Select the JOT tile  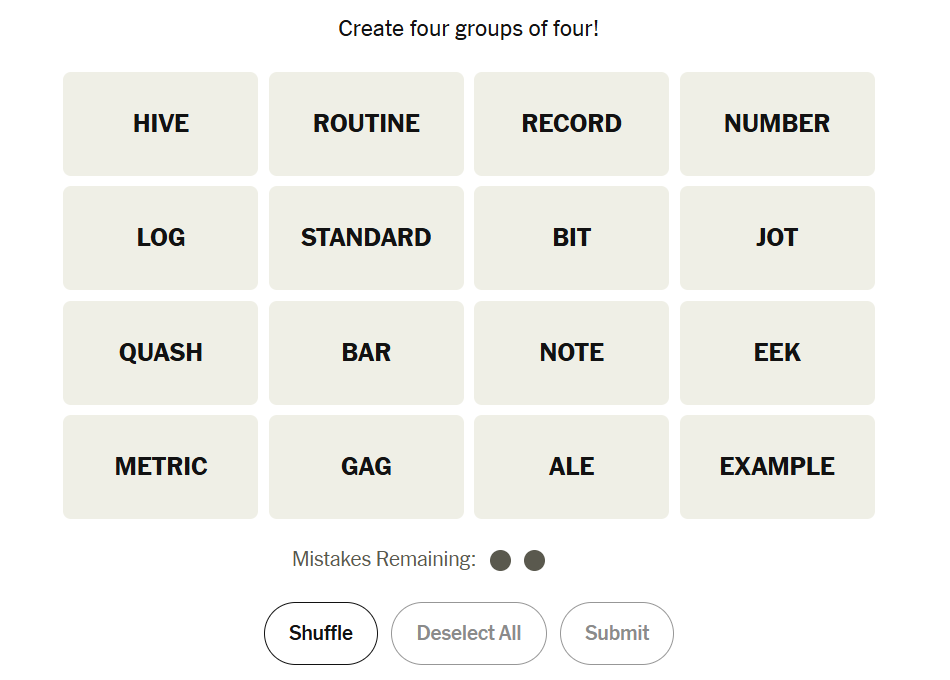pyautogui.click(x=777, y=238)
